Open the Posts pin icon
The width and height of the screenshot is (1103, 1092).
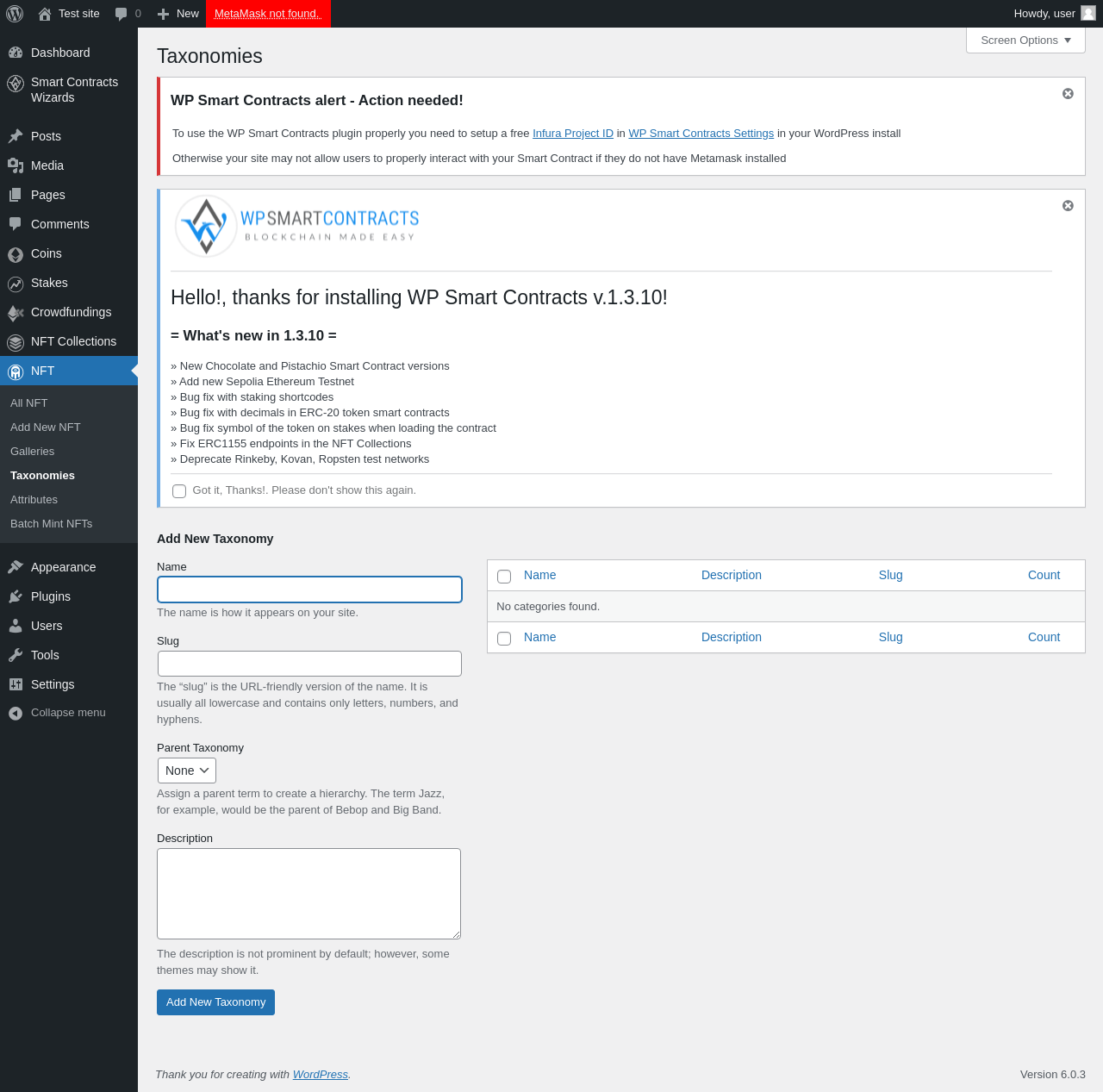coord(16,136)
